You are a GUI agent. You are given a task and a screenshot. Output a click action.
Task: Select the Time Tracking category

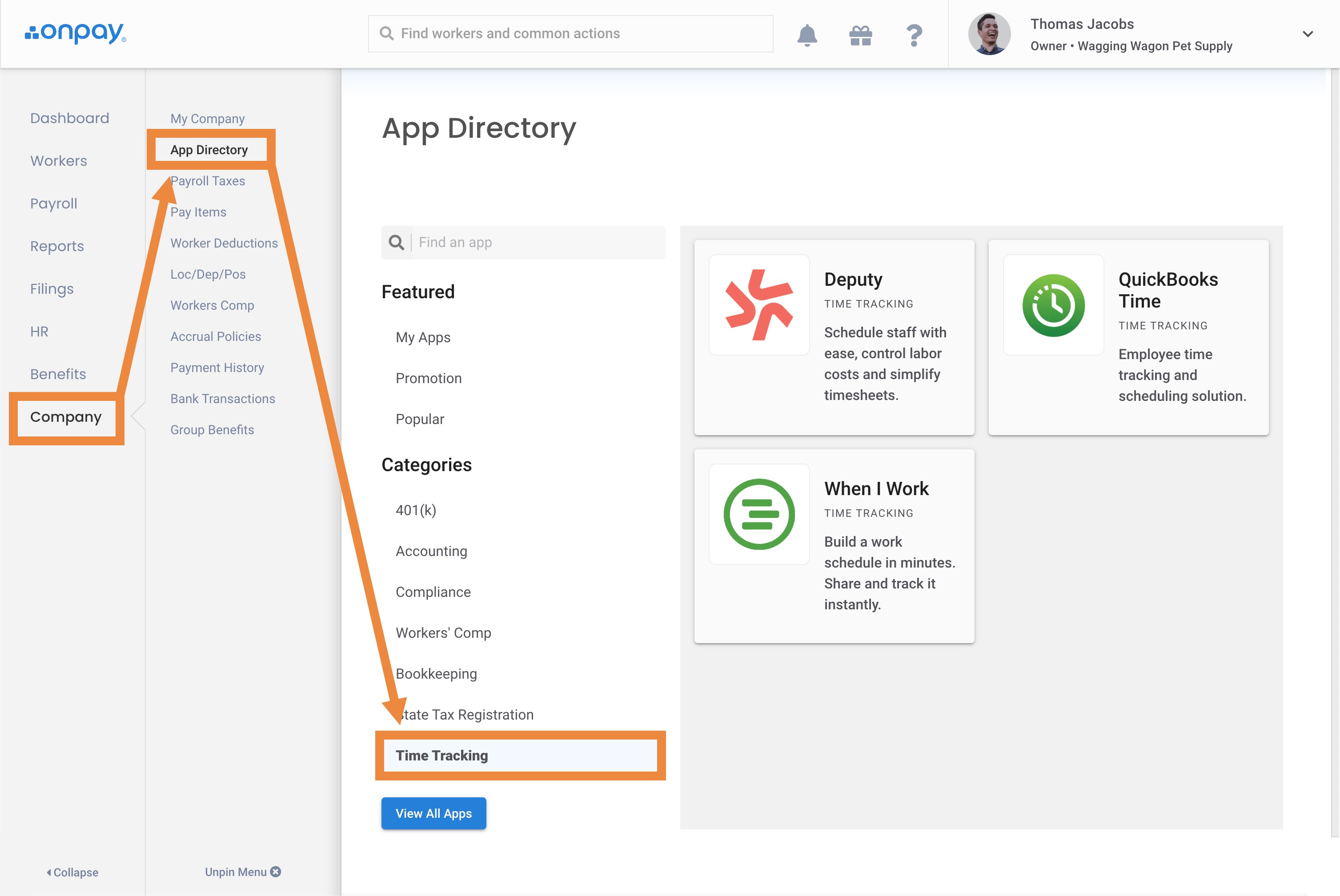[x=520, y=756]
